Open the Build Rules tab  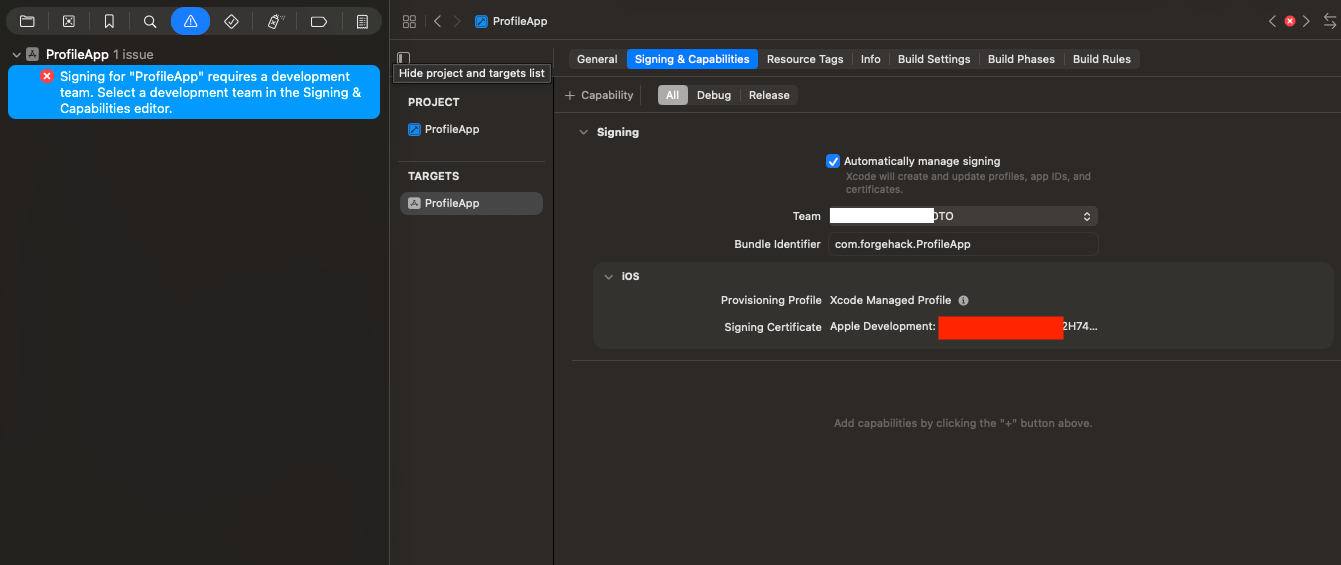coord(1102,59)
